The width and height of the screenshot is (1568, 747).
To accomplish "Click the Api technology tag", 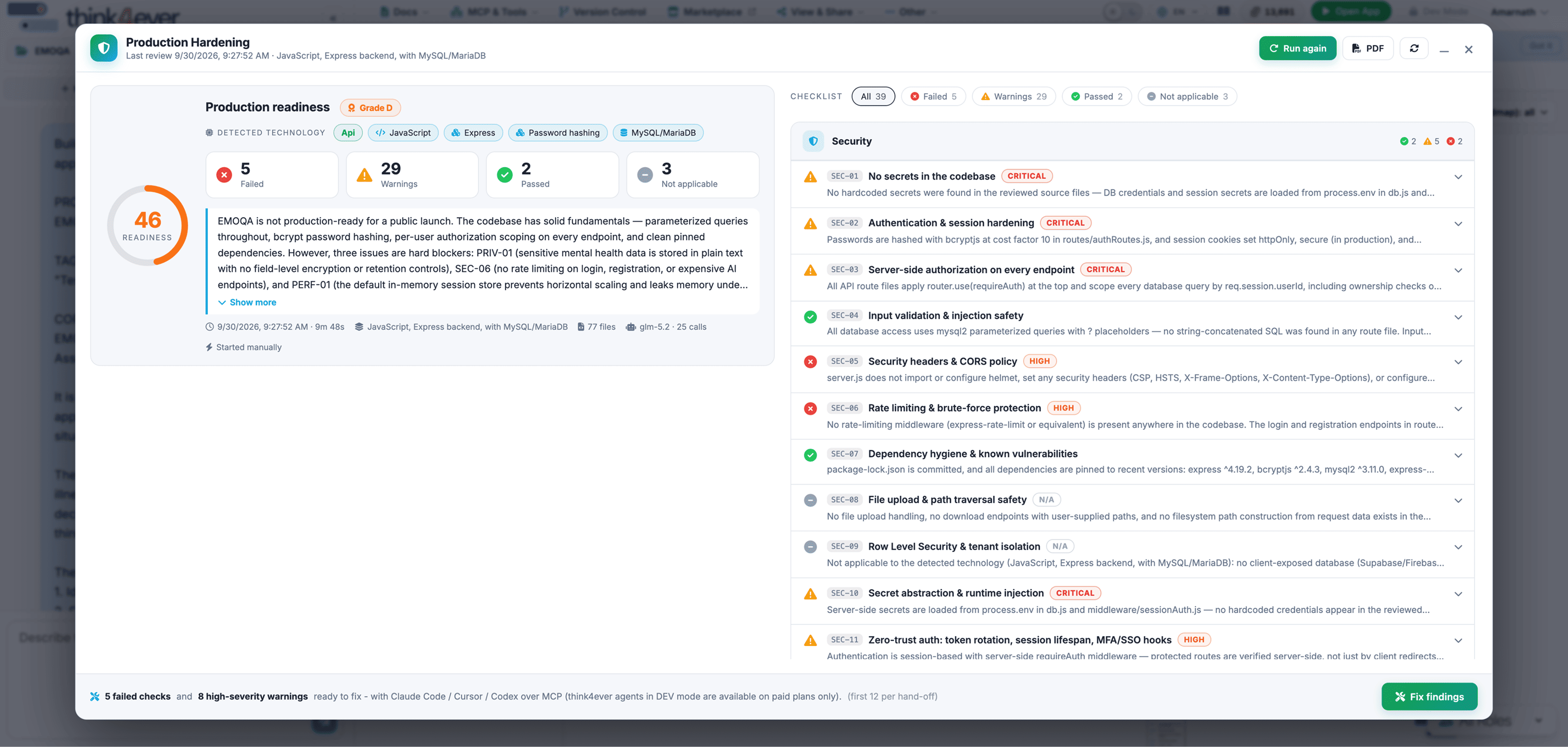I will (x=348, y=133).
